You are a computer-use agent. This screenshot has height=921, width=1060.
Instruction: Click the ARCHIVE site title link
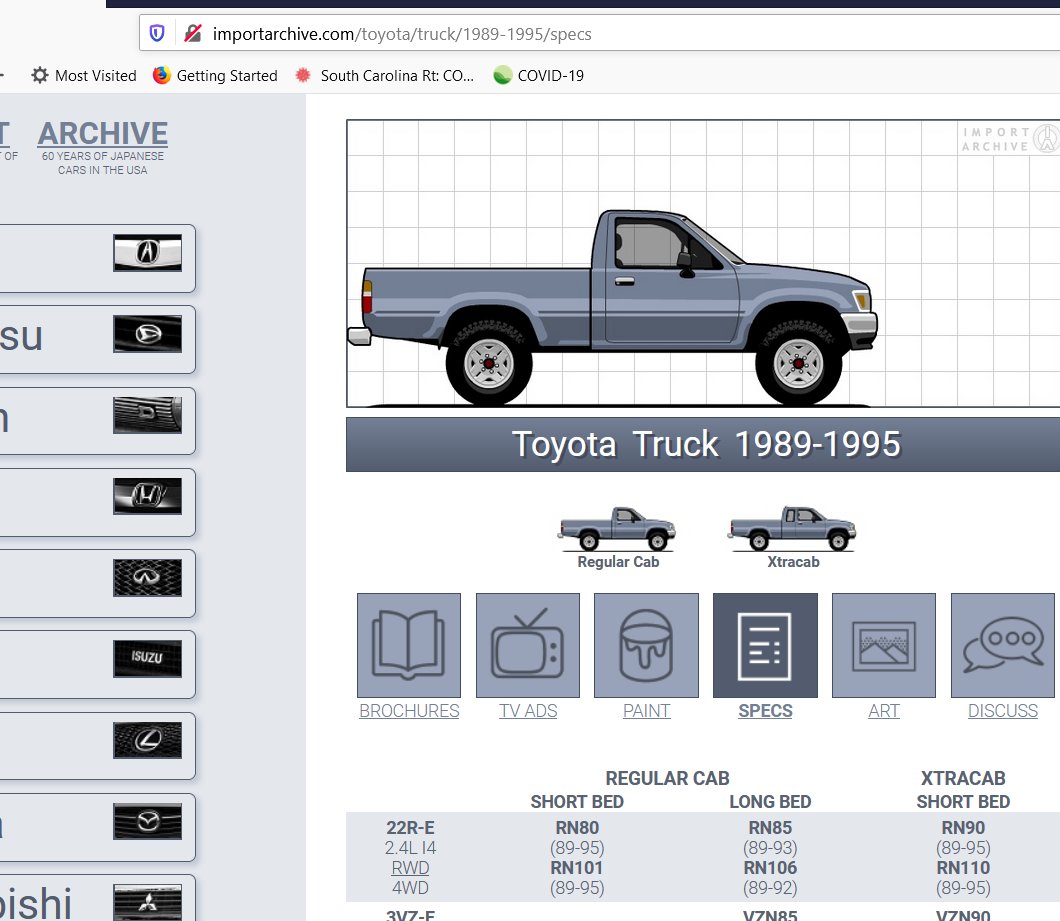click(103, 133)
